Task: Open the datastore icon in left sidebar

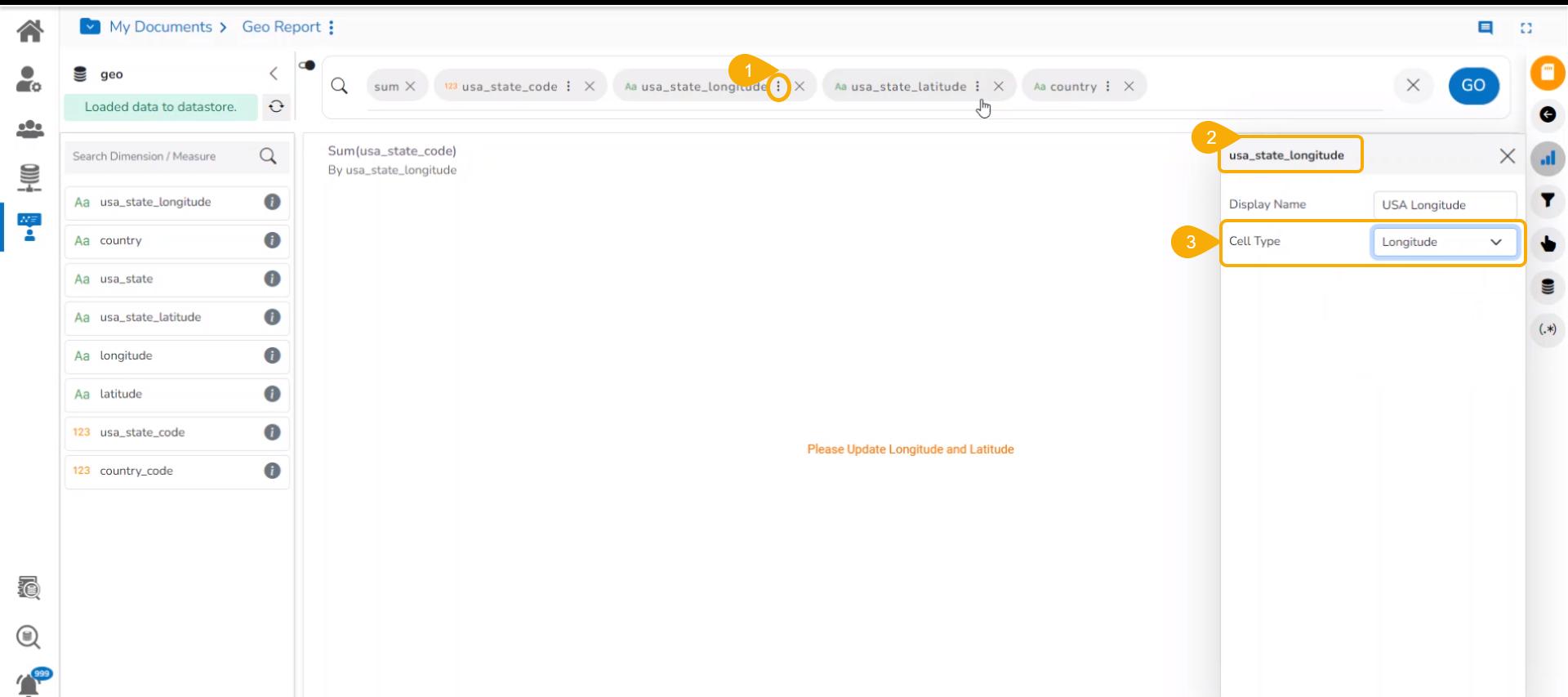Action: coord(29,177)
